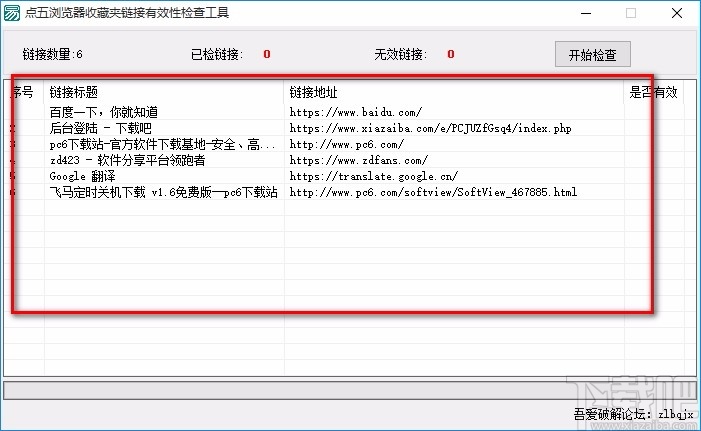Click the 无效链接 label
This screenshot has width=701, height=431.
pyautogui.click(x=401, y=54)
